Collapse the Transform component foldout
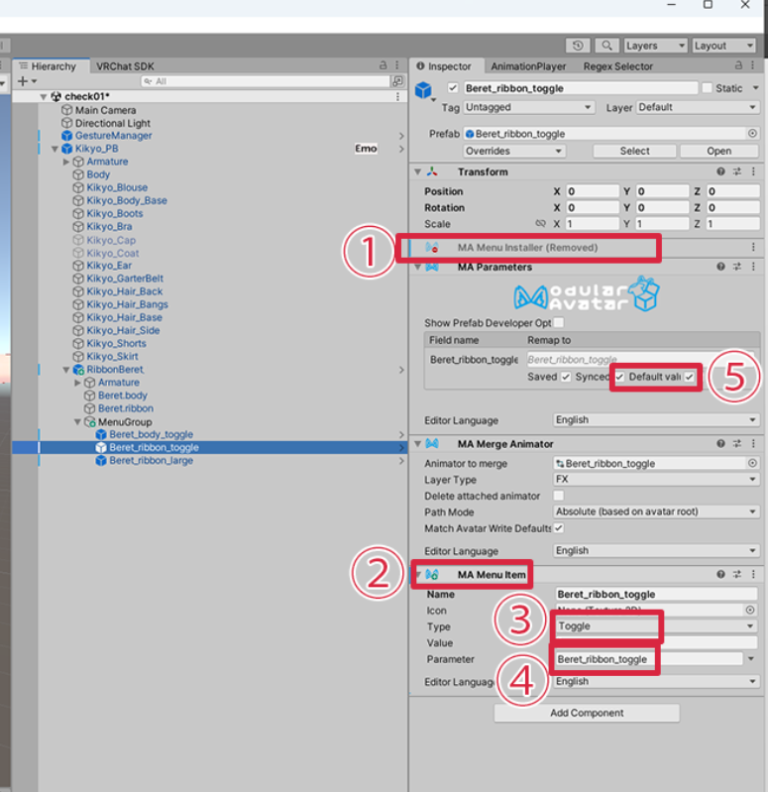Image resolution: width=768 pixels, height=792 pixels. (x=418, y=172)
